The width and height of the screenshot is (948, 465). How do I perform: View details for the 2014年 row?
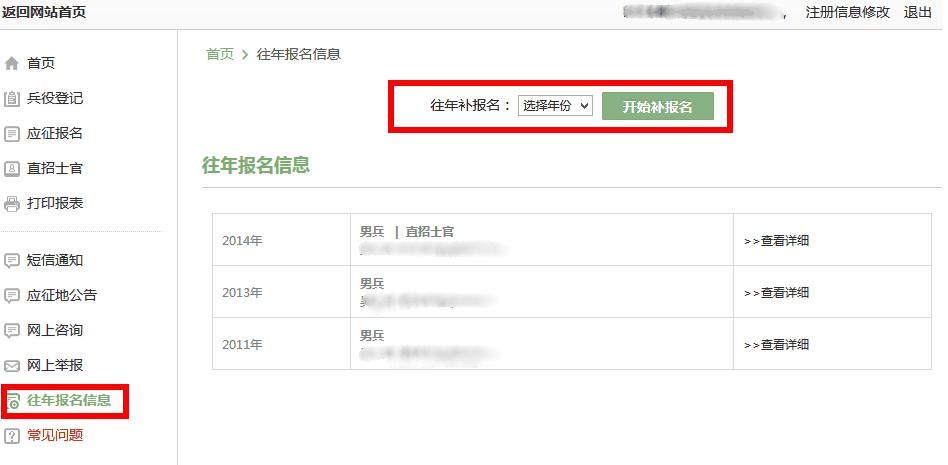coord(777,241)
